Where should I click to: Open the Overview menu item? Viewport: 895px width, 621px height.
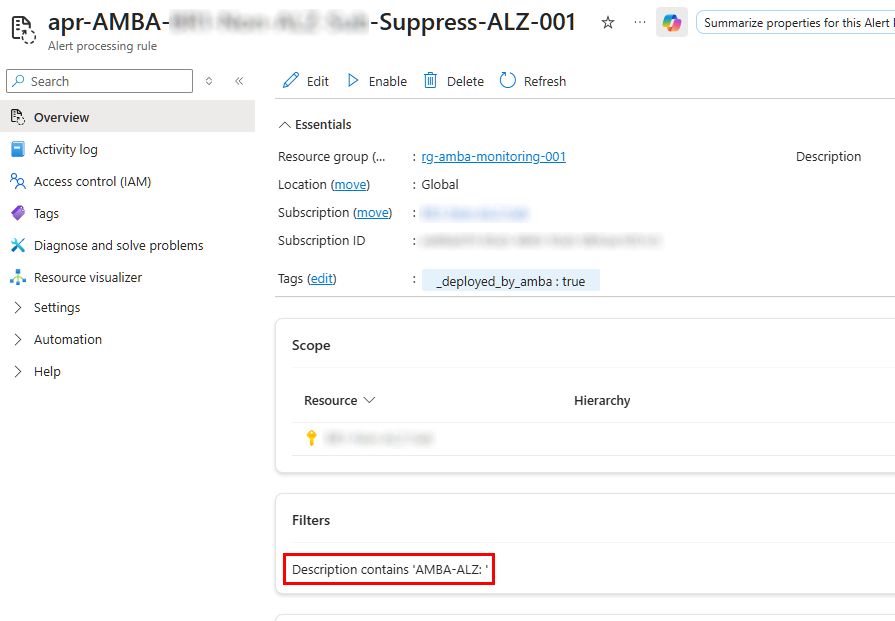coord(127,117)
